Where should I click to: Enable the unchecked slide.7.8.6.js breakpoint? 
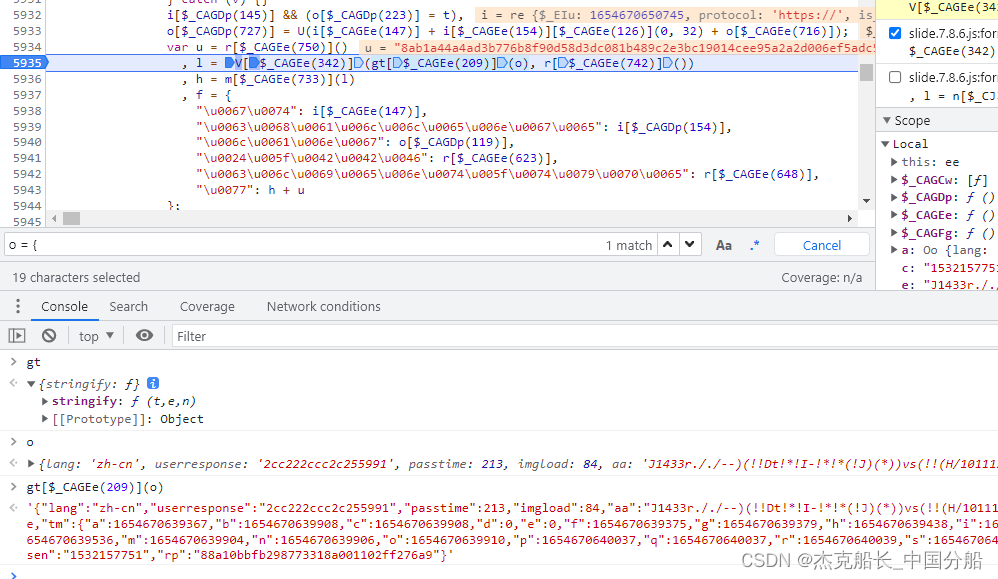(x=895, y=78)
